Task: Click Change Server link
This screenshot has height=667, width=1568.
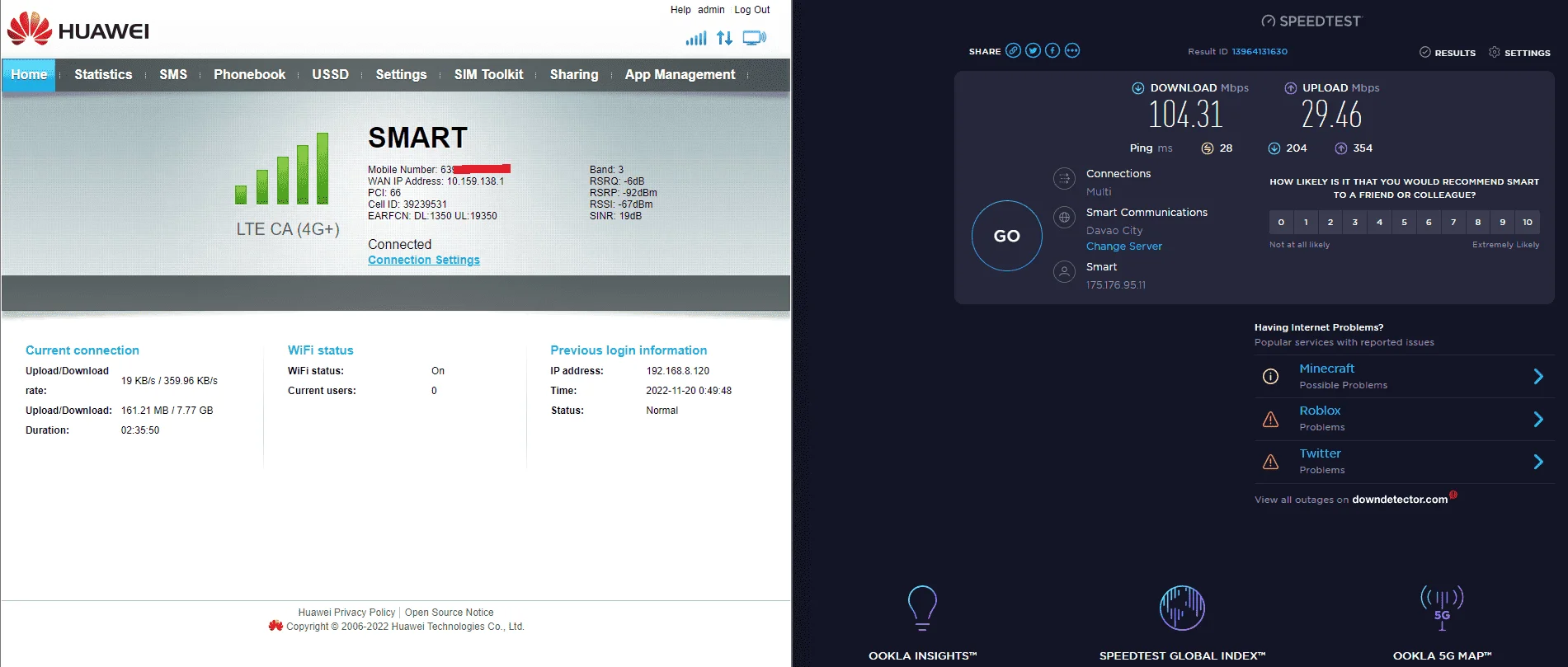Action: 1124,247
